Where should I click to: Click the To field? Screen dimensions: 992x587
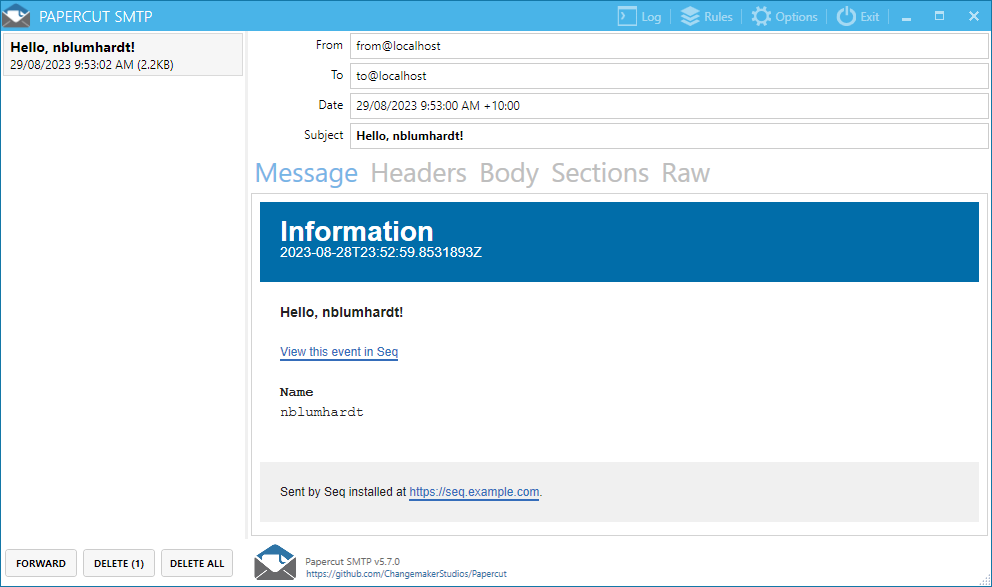coord(669,76)
